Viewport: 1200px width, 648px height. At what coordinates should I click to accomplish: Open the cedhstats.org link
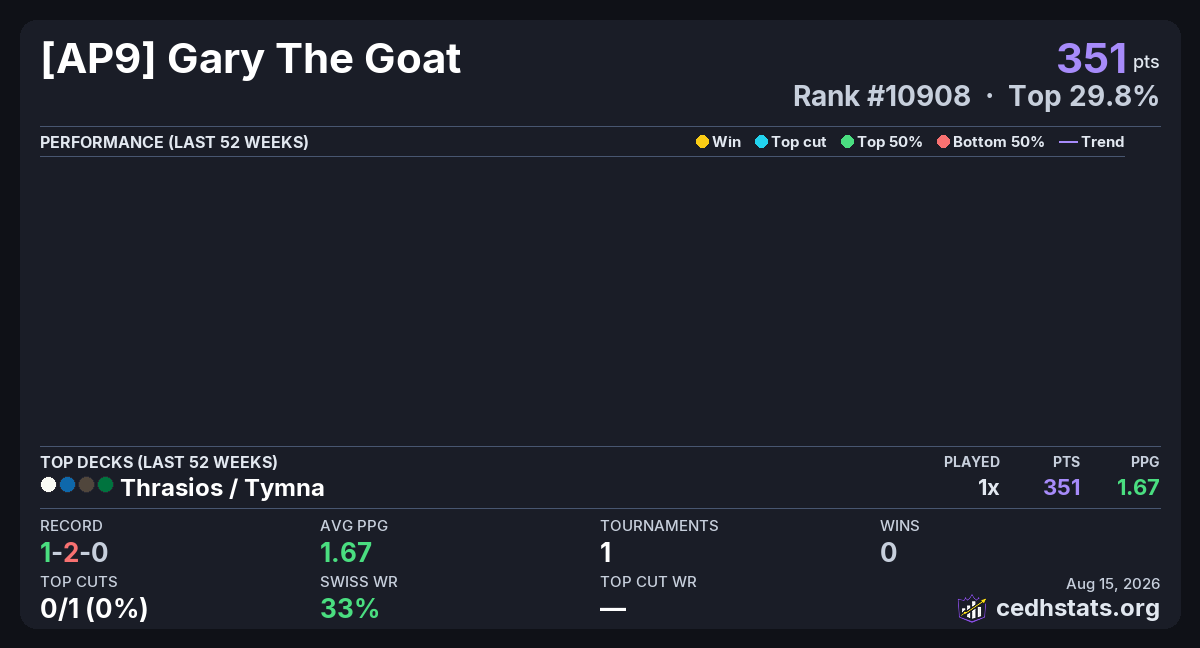[x=1078, y=608]
